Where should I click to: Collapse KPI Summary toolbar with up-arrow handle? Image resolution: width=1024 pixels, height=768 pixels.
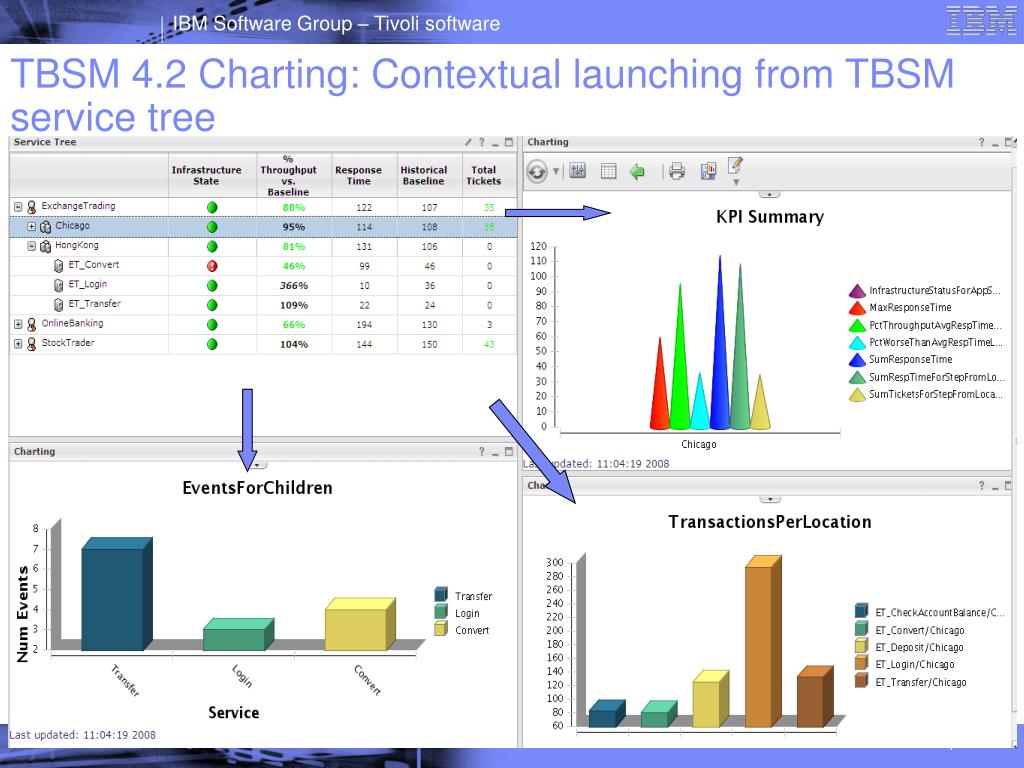[770, 194]
